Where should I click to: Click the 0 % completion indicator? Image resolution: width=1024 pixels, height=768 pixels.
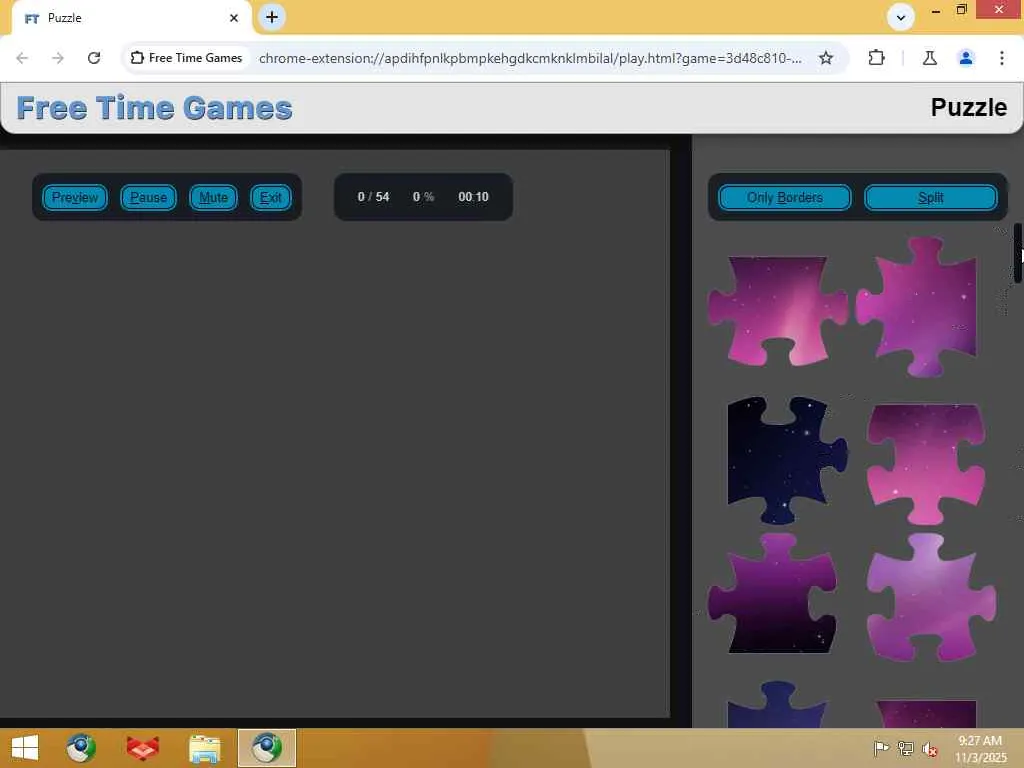coord(423,197)
